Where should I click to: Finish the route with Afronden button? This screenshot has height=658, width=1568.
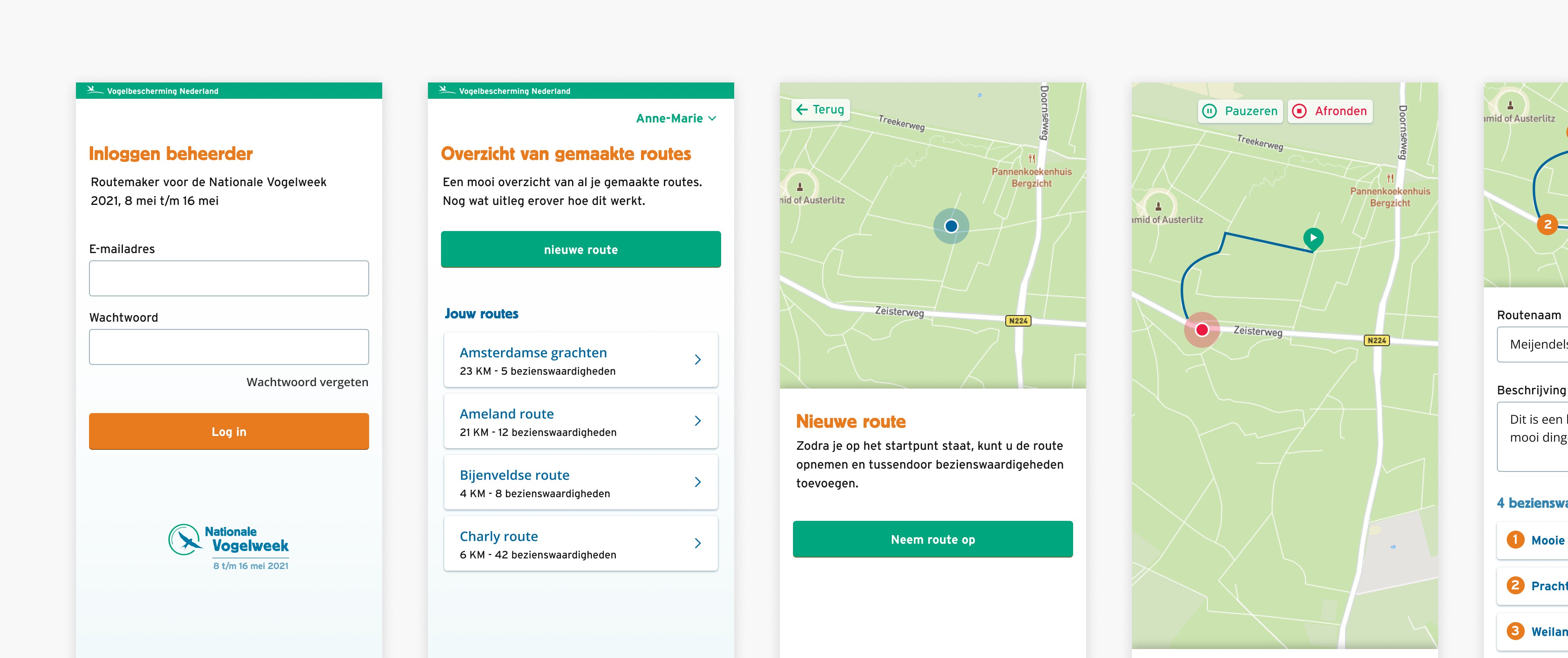(x=1330, y=111)
